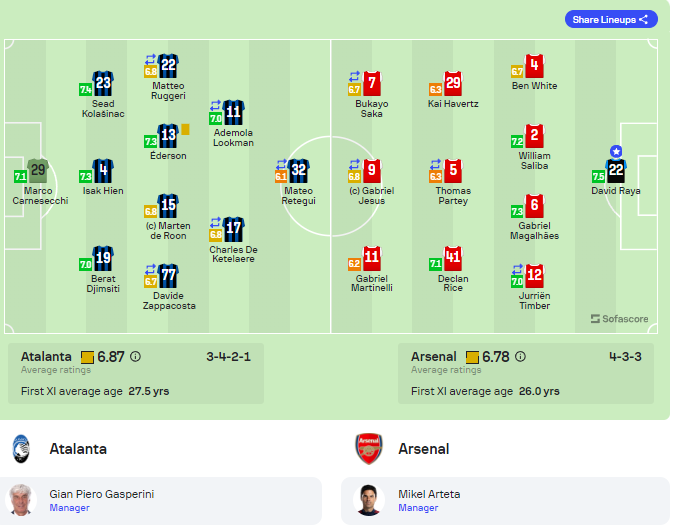Click Marco Carnesecchi's green goalkeeper jersey

tap(38, 170)
